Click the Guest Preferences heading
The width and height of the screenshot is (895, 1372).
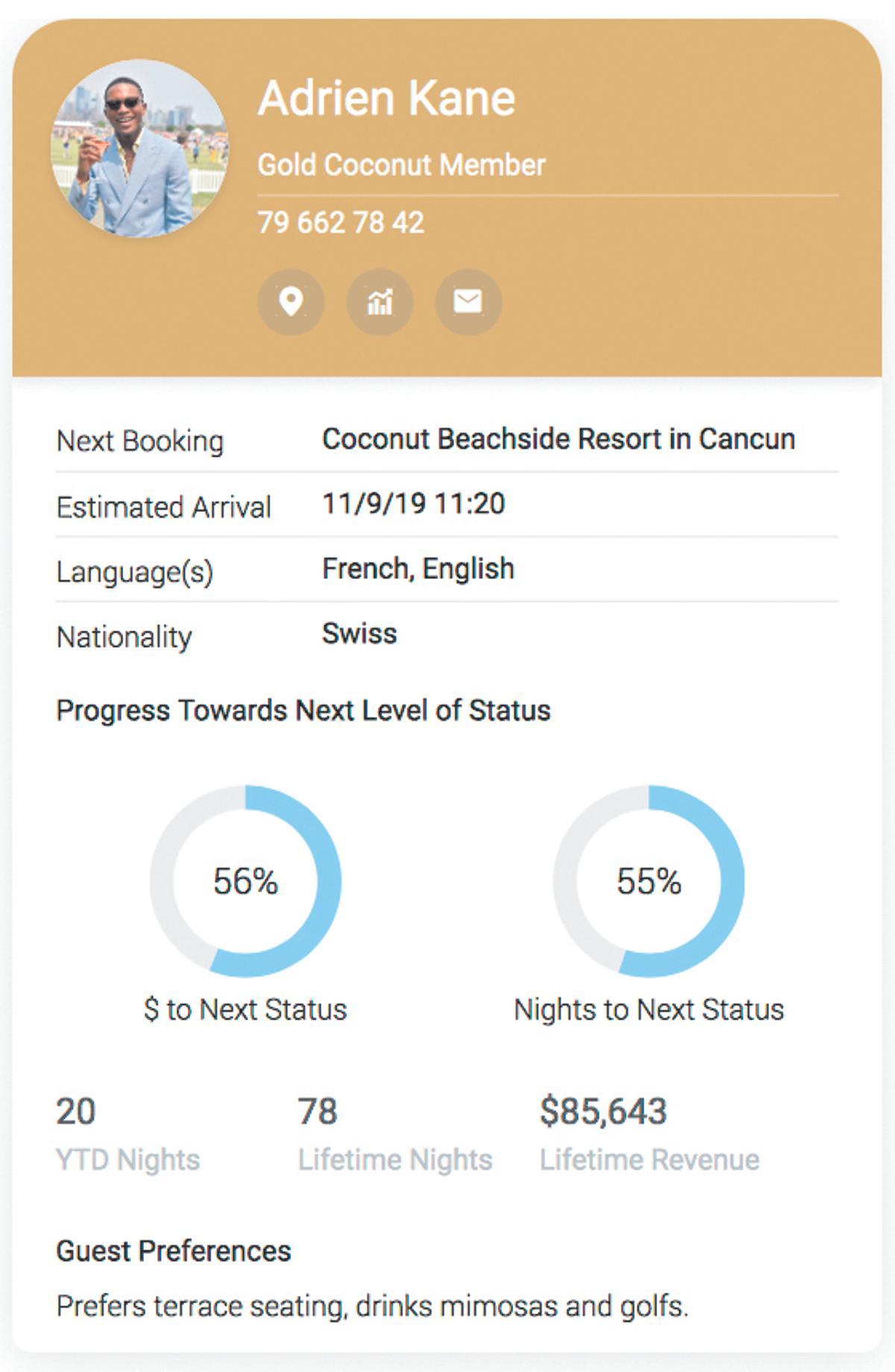pos(173,1251)
